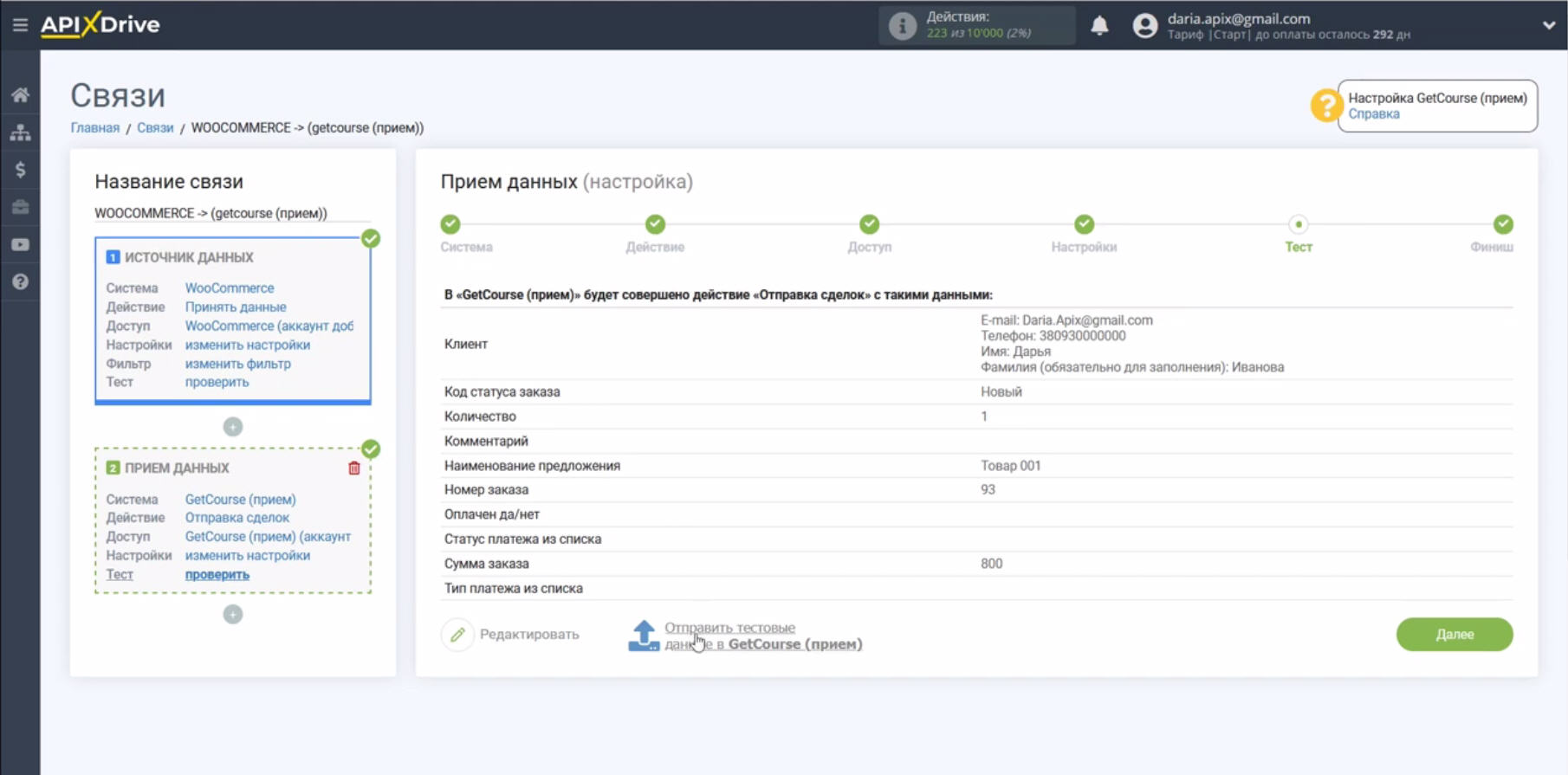Click the Прием данных block header
The image size is (1568, 775).
tap(168, 468)
